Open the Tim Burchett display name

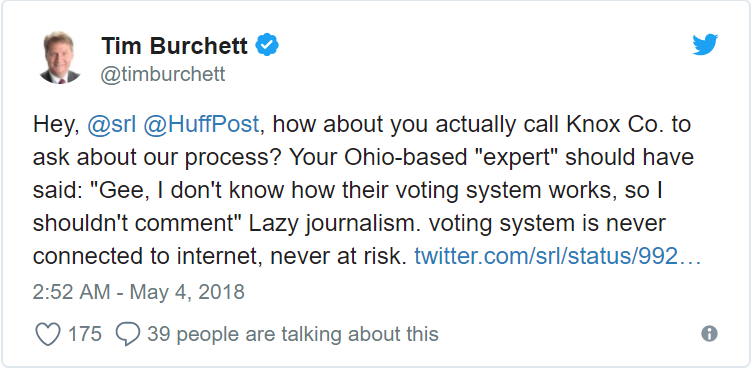point(174,47)
